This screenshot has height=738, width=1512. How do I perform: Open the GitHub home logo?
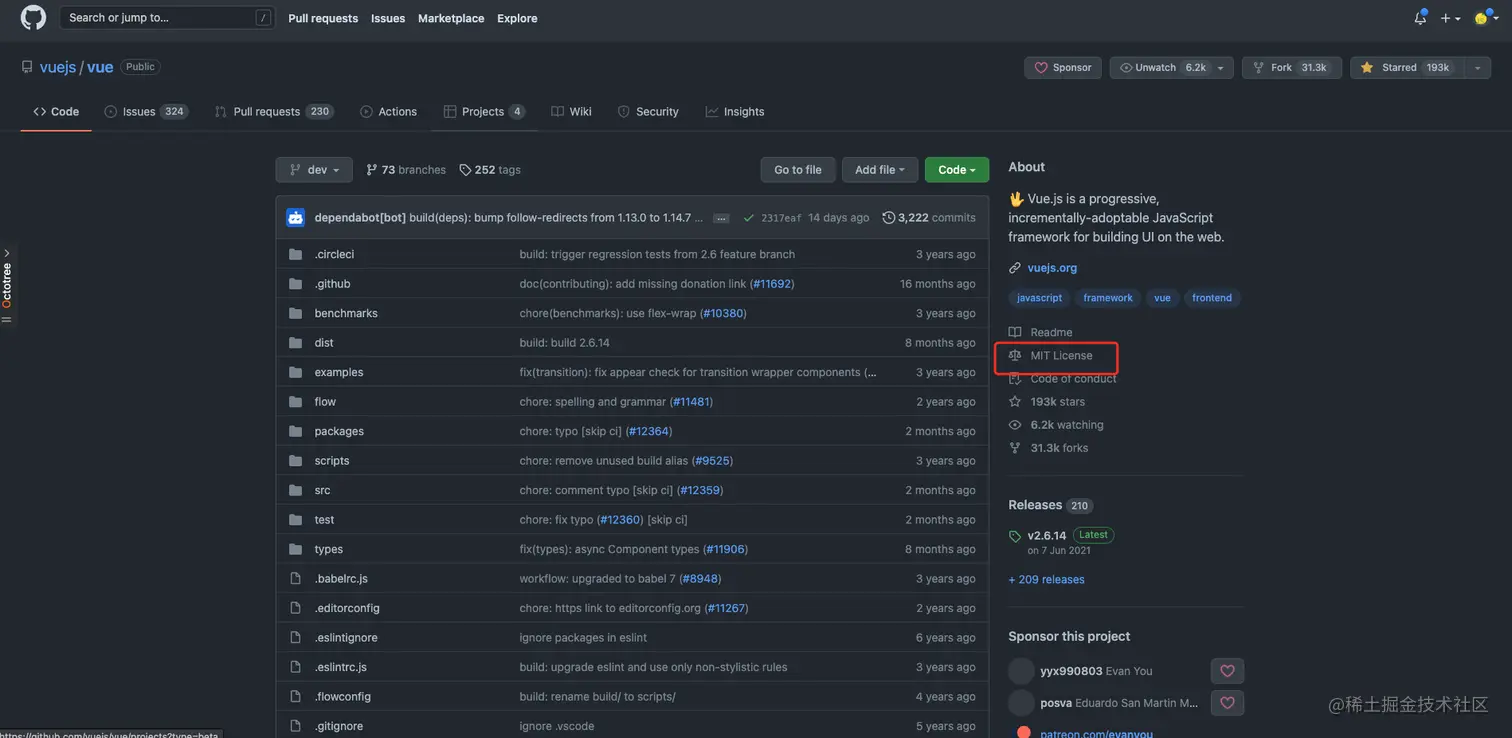33,17
